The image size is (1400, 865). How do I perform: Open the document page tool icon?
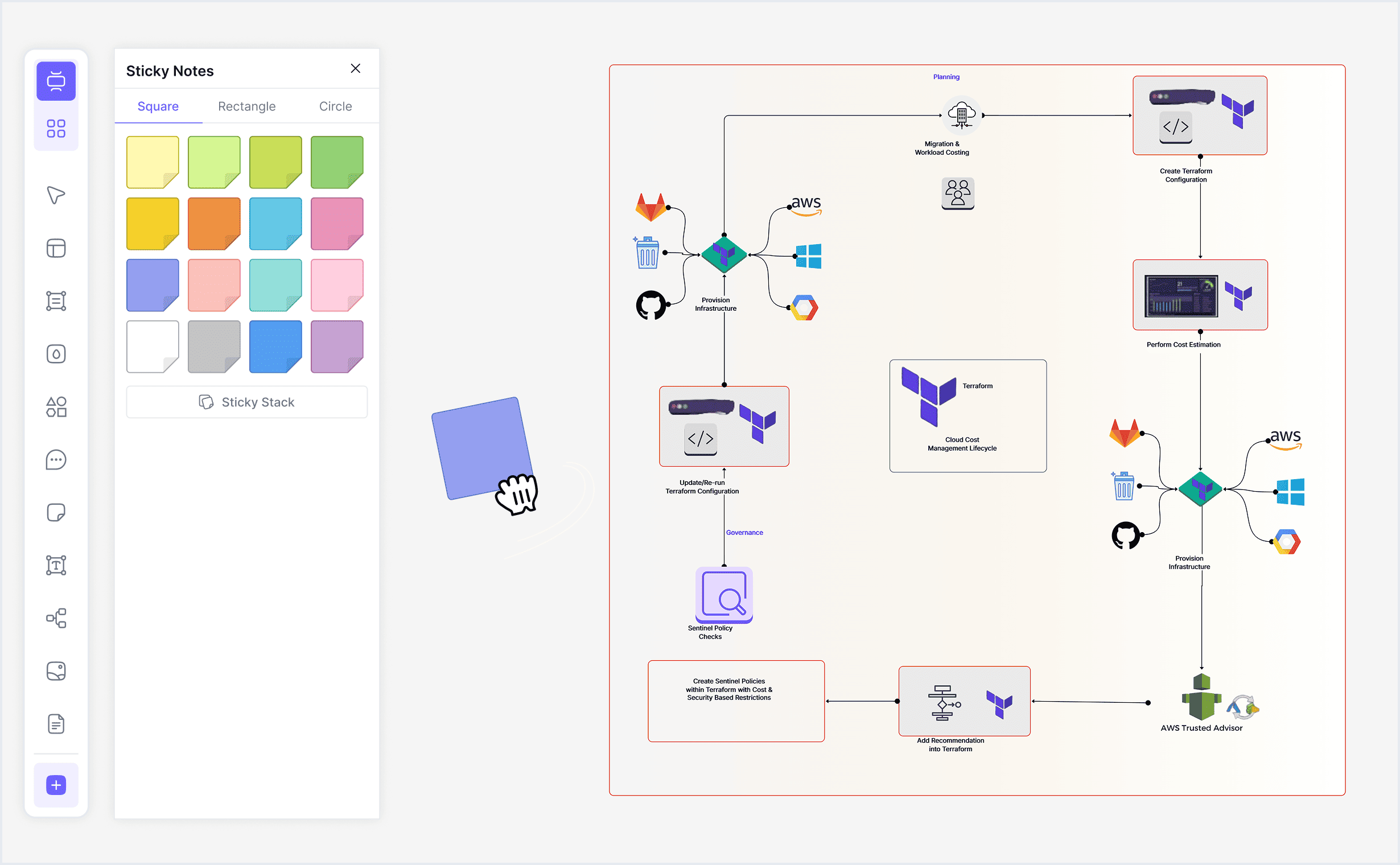pyautogui.click(x=56, y=724)
